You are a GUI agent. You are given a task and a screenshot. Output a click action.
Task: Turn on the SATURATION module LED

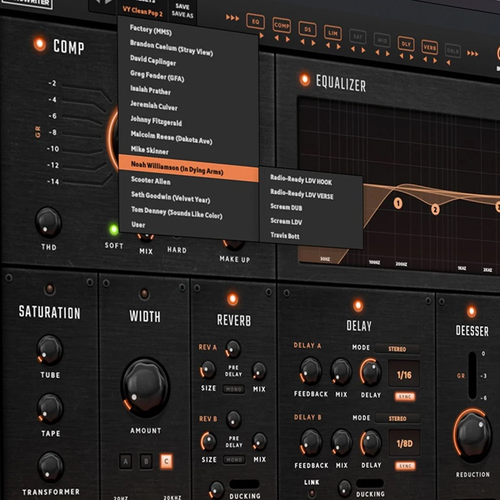[49, 289]
